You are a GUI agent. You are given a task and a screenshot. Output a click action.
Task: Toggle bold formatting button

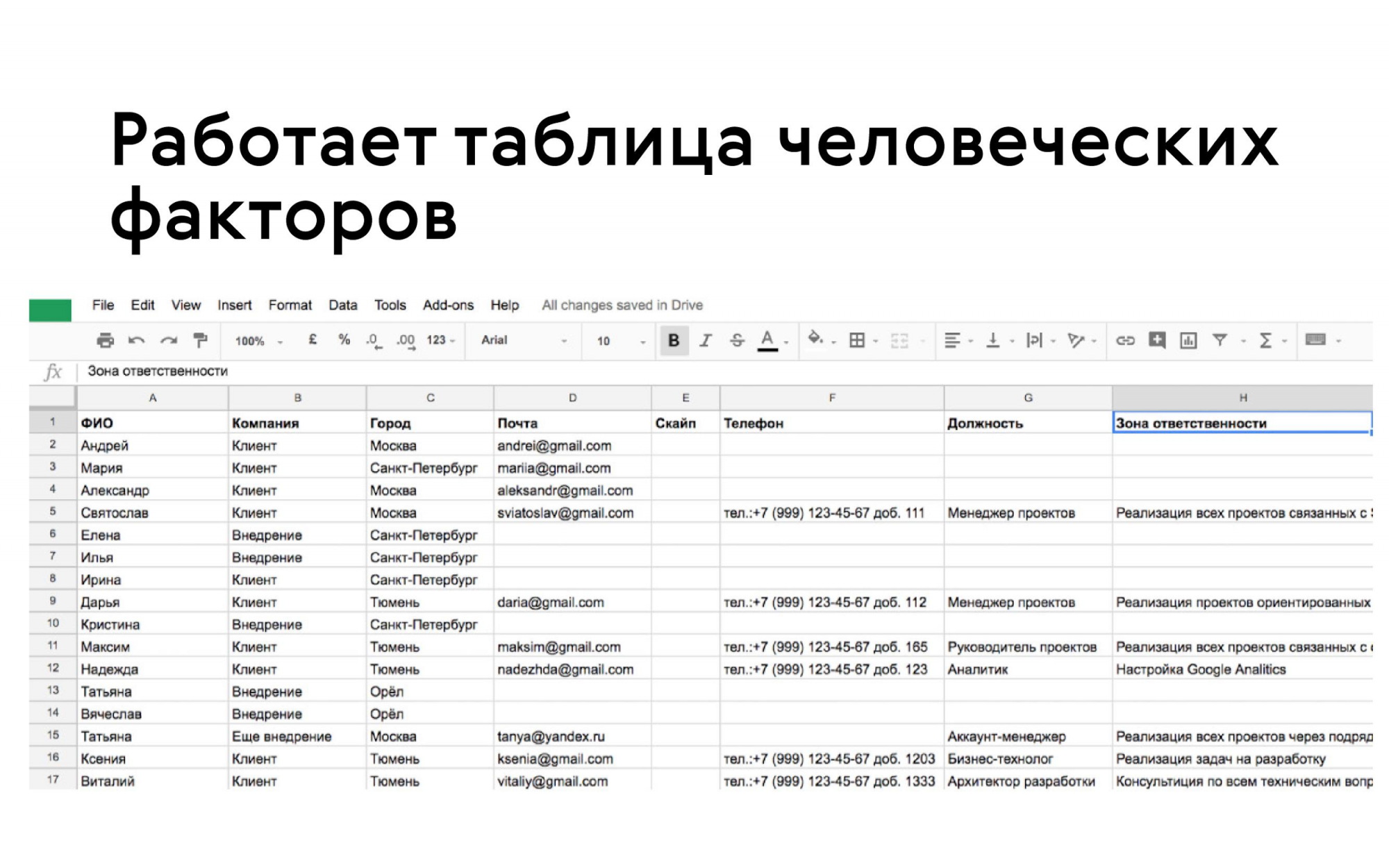point(674,340)
